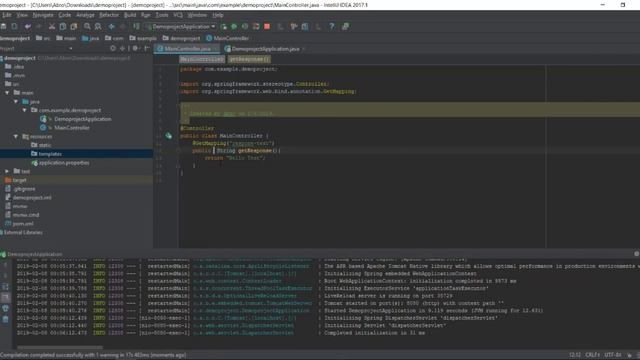Click the Paste toolbar icon
Viewport: 640px width, 360px height.
click(x=74, y=27)
